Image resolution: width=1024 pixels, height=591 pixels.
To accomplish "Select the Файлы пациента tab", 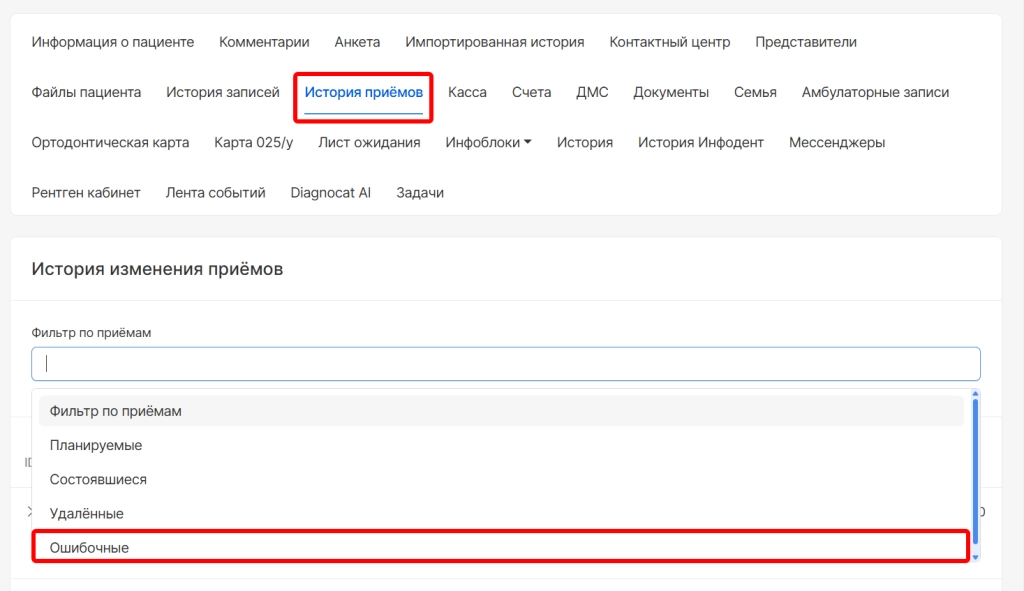I will tap(86, 92).
